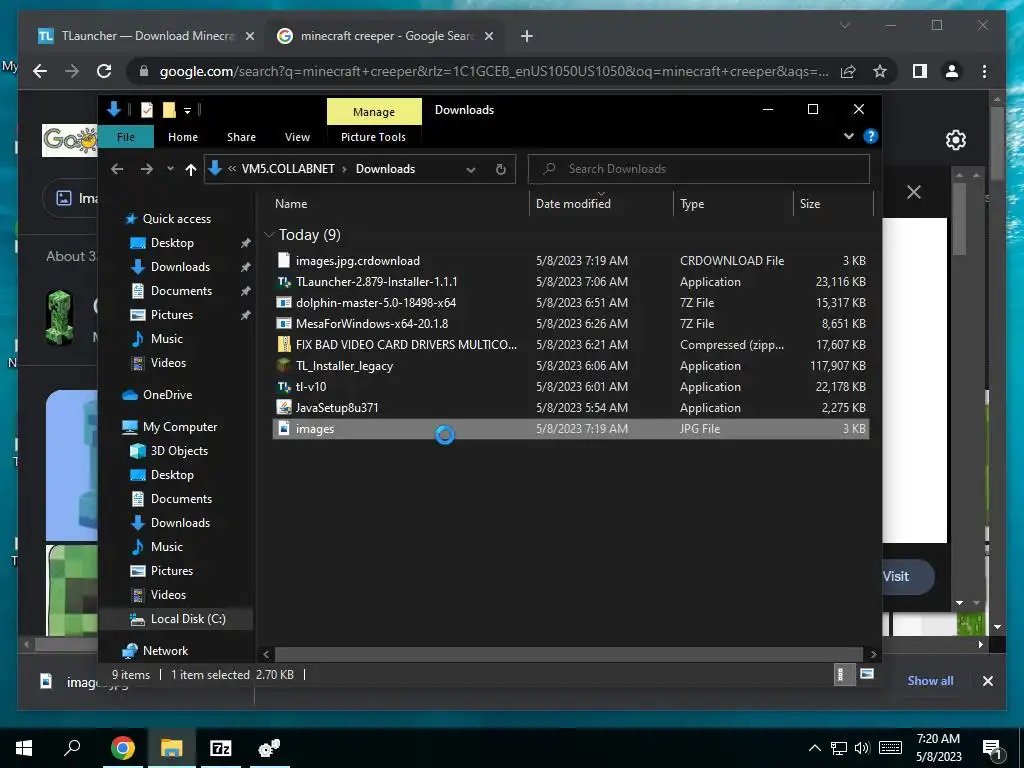Click Properties icon in quick access toolbar

(x=147, y=110)
